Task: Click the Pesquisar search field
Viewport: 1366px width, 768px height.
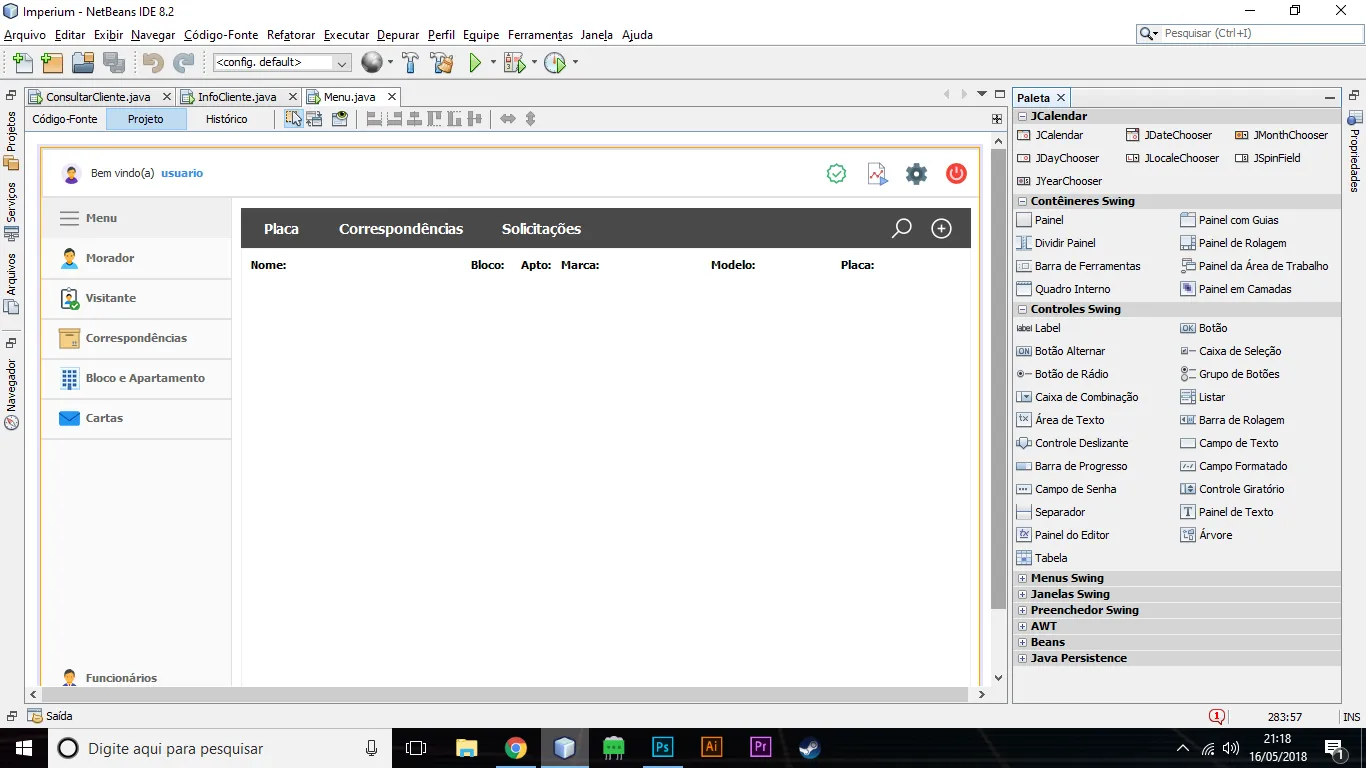Action: 1248,33
